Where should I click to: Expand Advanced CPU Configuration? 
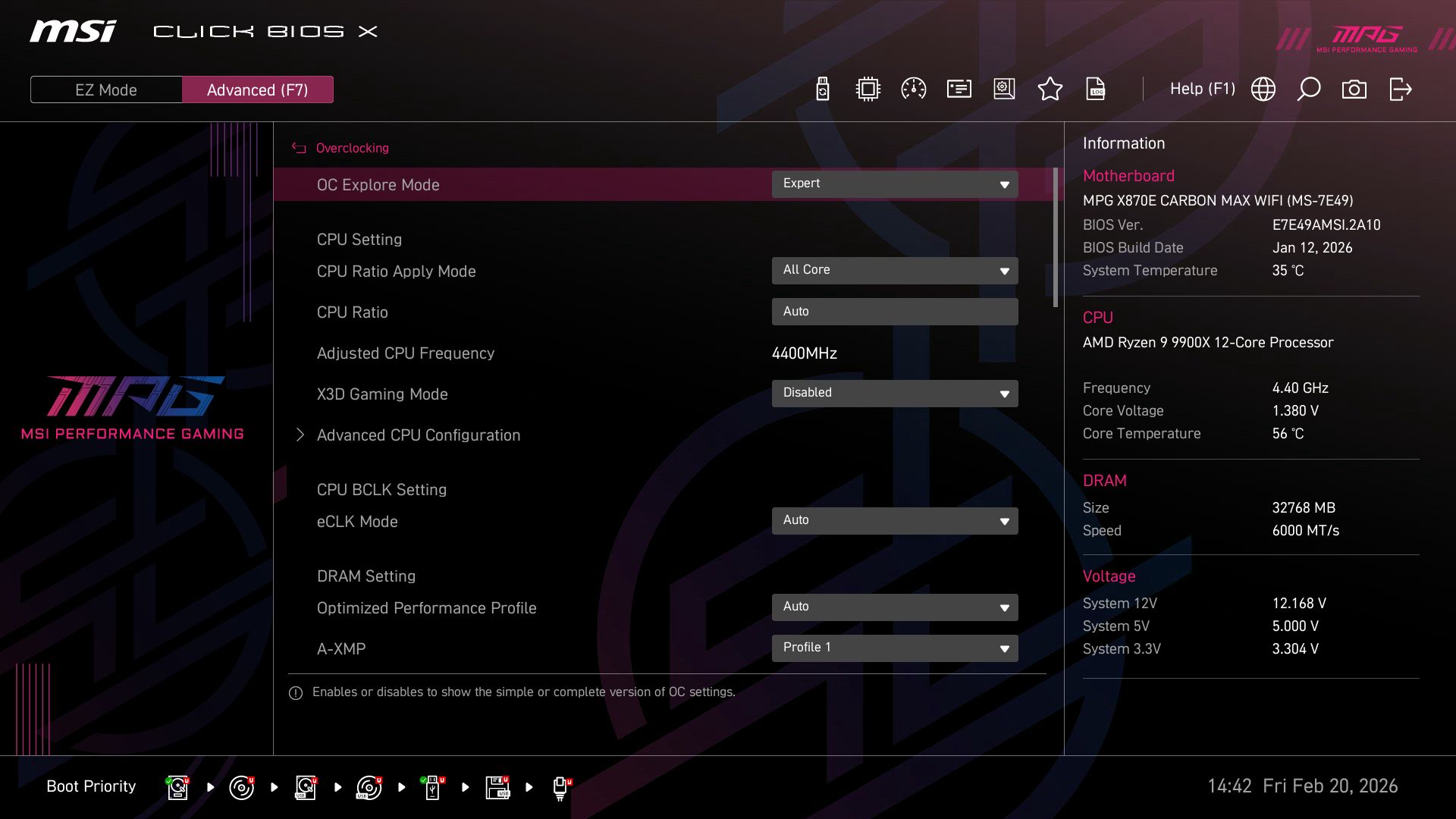[419, 435]
